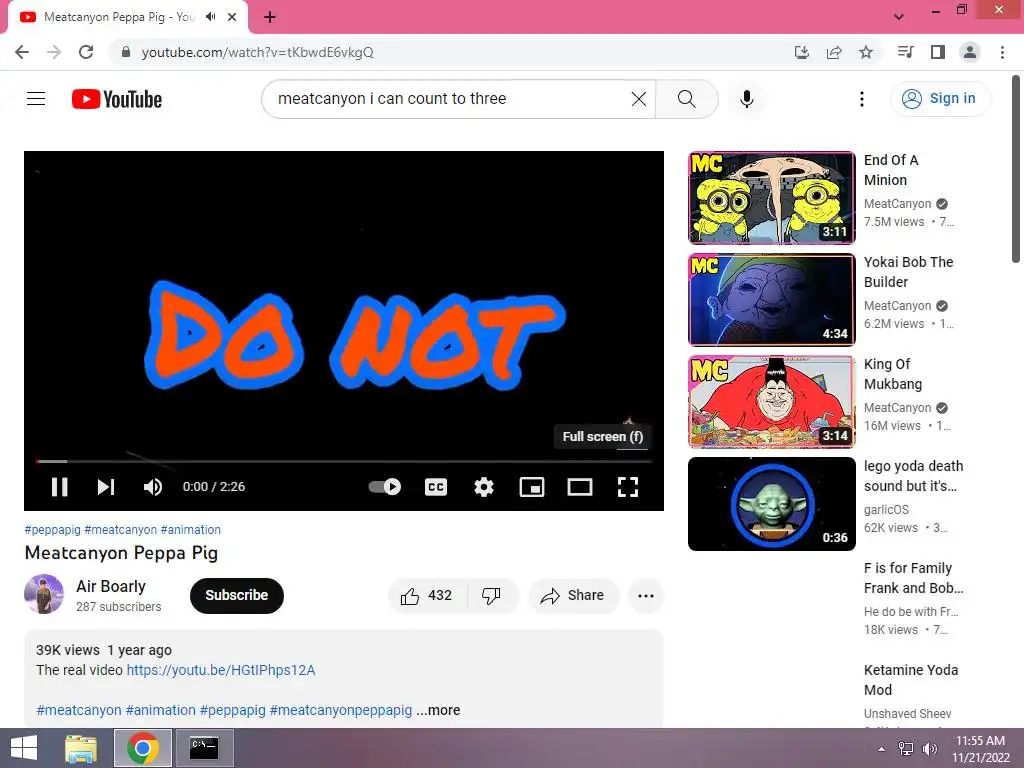Screen dimensions: 1024x768
Task: Skip to the next video
Action: click(106, 487)
